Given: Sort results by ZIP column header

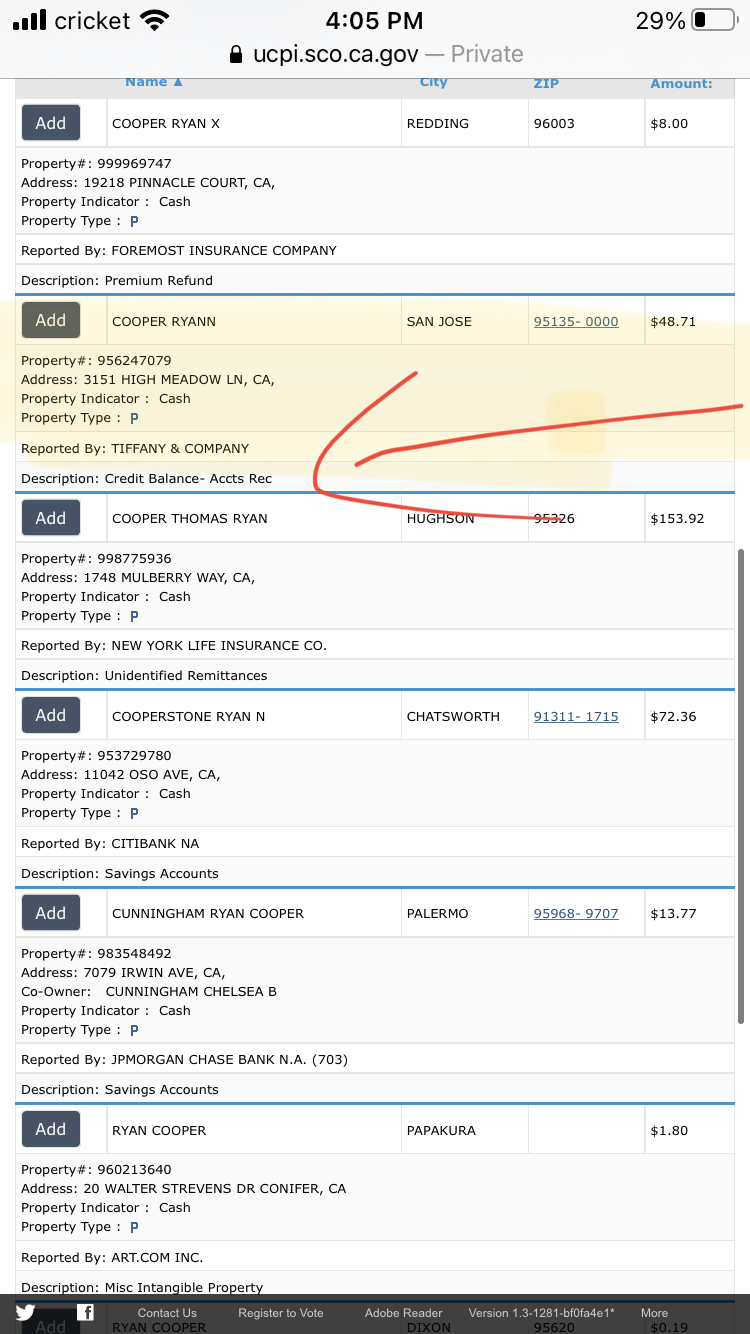Looking at the screenshot, I should pyautogui.click(x=546, y=84).
